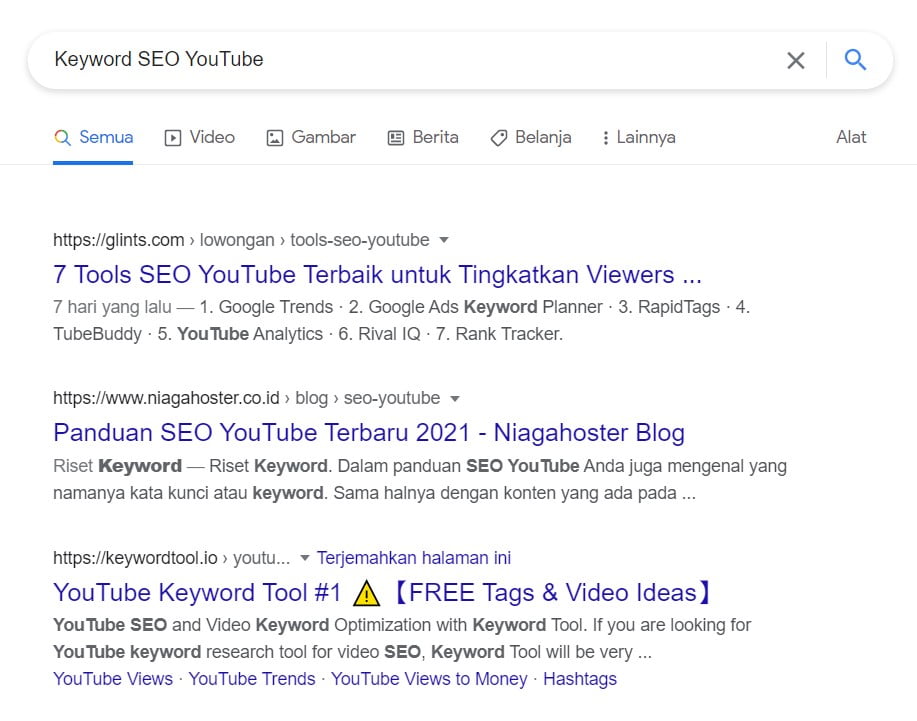The width and height of the screenshot is (917, 721).
Task: Select the Semua results tab
Action: click(94, 137)
